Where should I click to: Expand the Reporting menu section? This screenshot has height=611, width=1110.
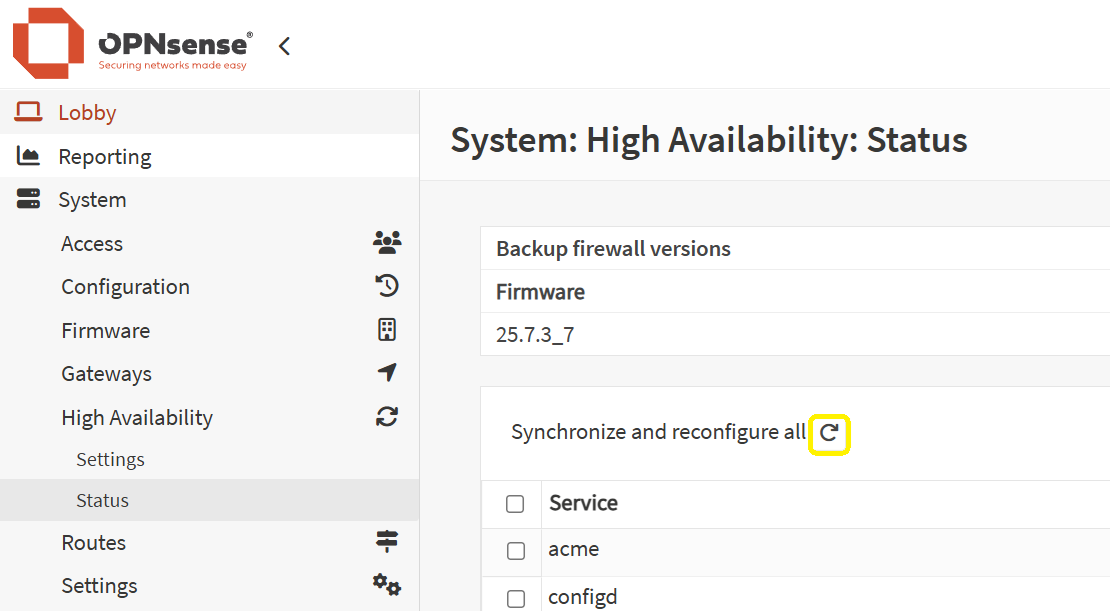(105, 156)
